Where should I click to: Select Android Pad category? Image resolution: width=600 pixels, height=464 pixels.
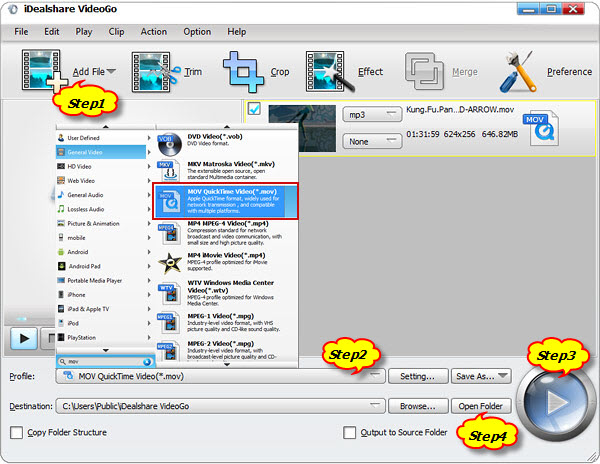coord(101,266)
